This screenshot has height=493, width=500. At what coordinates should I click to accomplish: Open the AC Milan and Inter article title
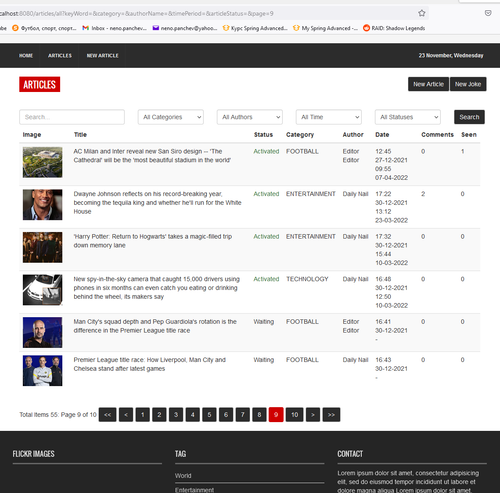tap(152, 156)
